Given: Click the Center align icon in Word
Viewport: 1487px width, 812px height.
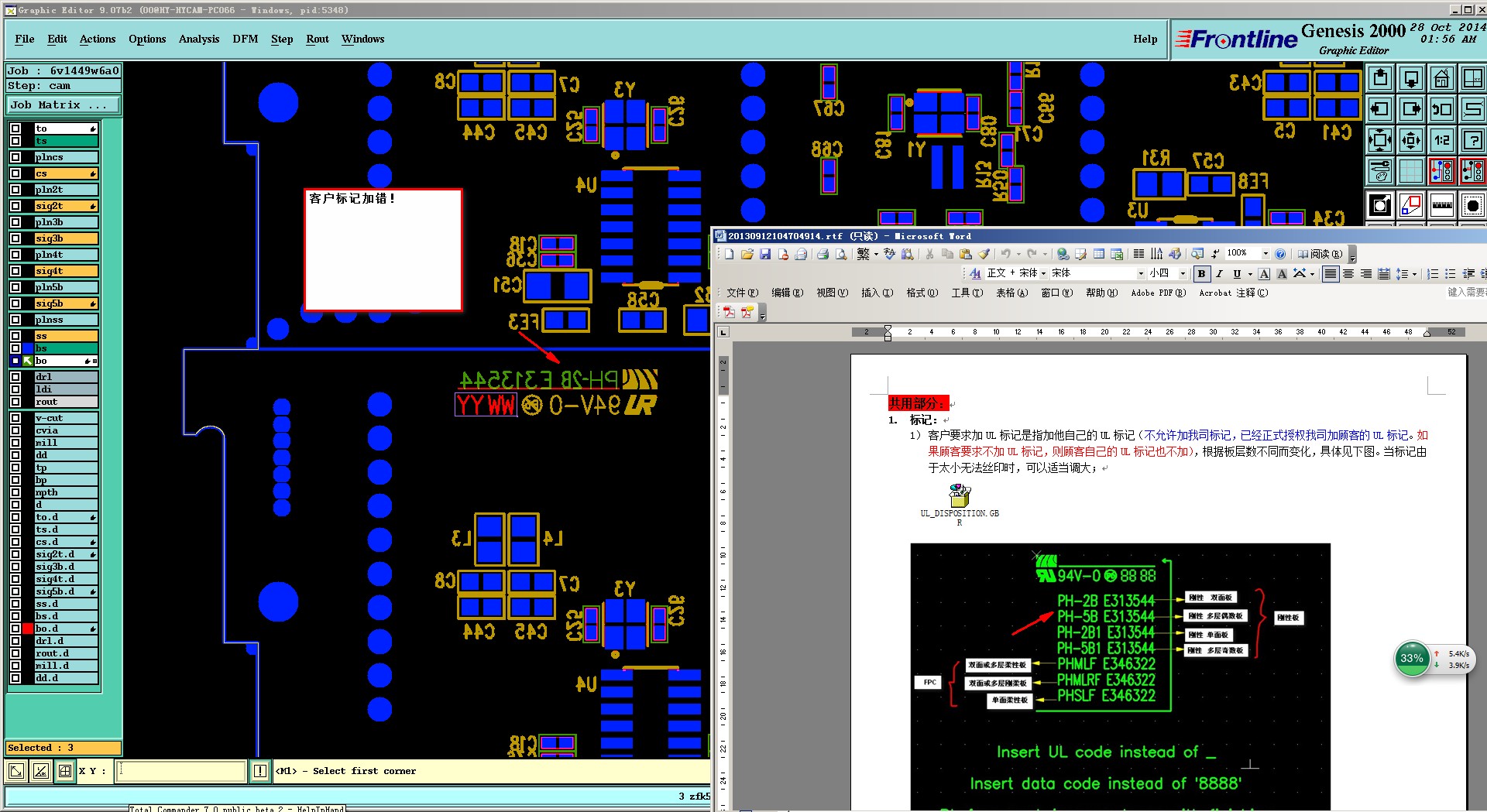Looking at the screenshot, I should tap(1348, 274).
